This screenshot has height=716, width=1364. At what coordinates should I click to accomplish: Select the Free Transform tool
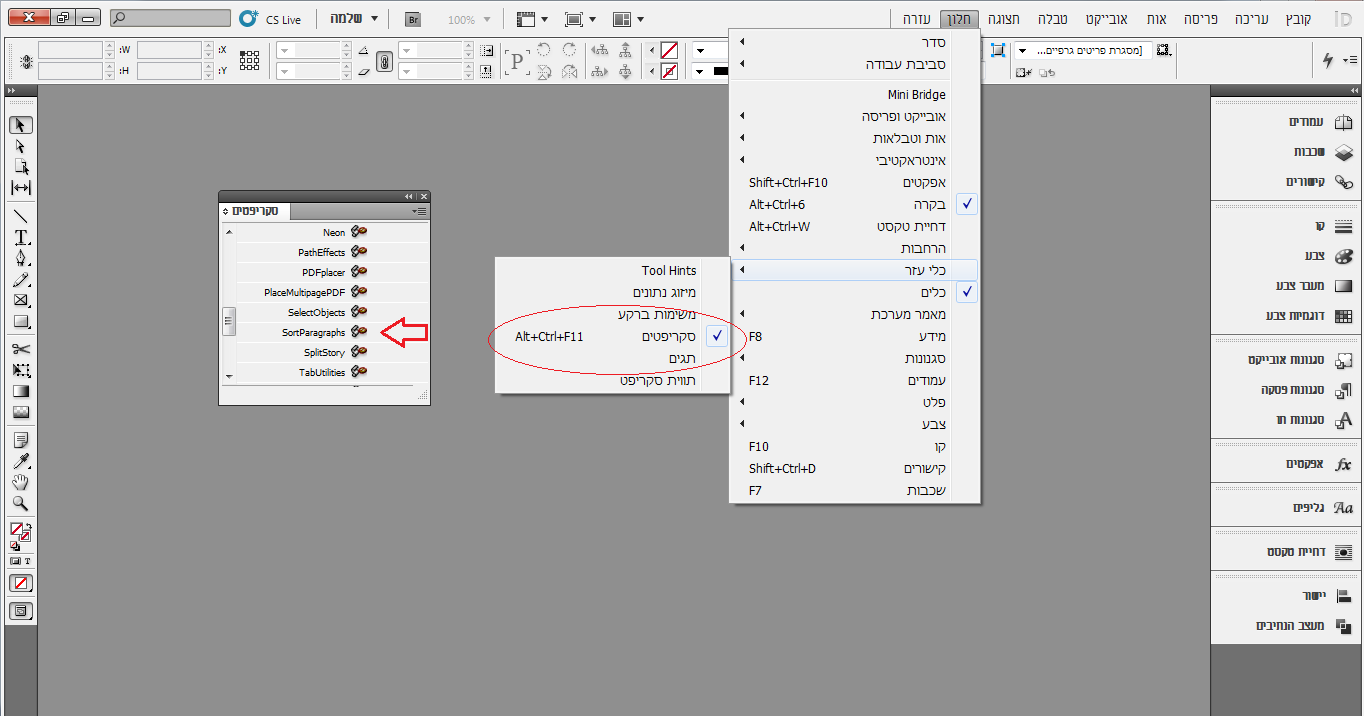click(x=21, y=370)
